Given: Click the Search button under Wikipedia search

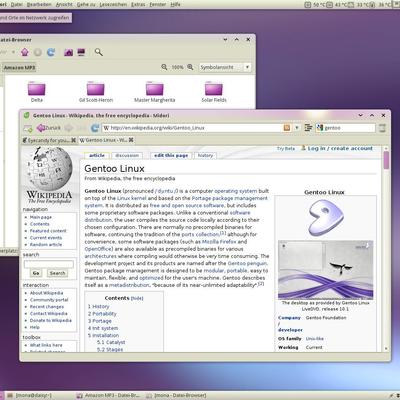Looking at the screenshot, I should click(57, 273).
